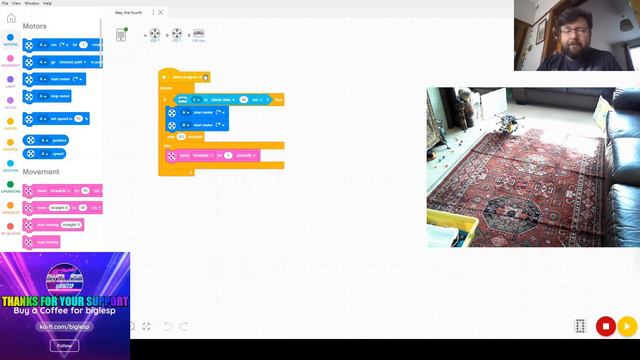640x360 pixels.
Task: Open seconds unit dropdown in canvas move block
Action: [x=246, y=156]
